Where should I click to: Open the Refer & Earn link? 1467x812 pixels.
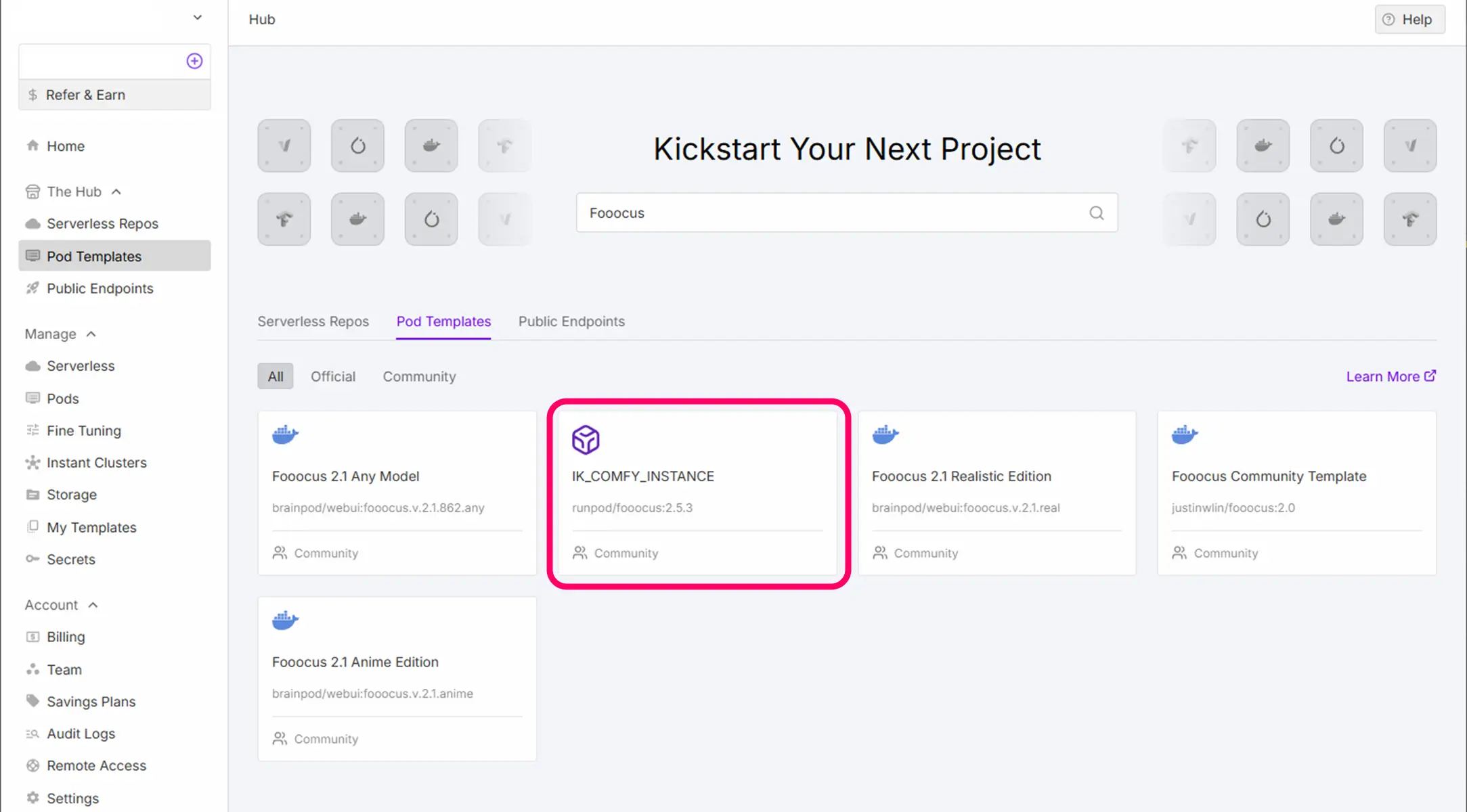pos(114,95)
